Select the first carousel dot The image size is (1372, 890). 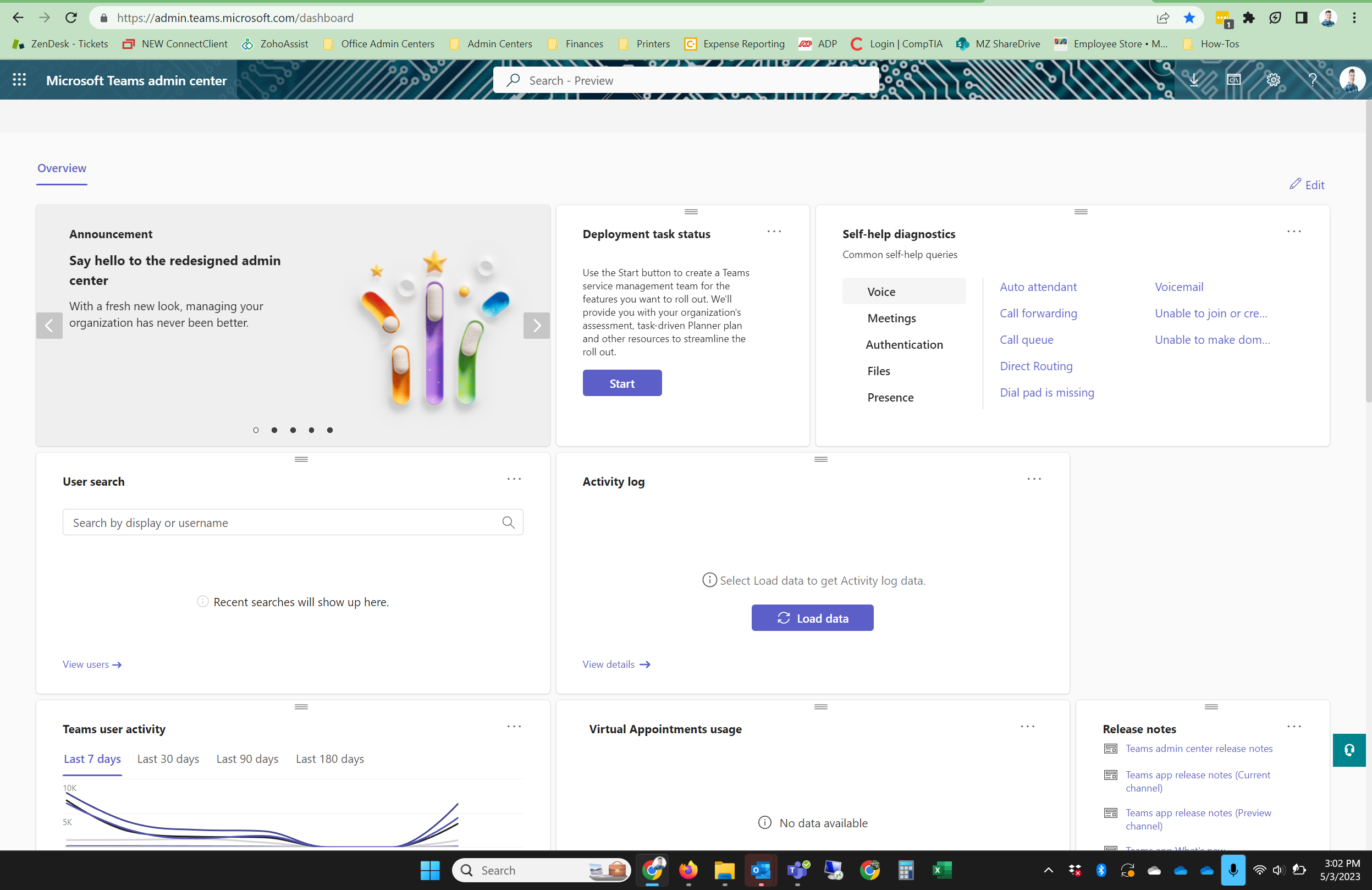[256, 430]
